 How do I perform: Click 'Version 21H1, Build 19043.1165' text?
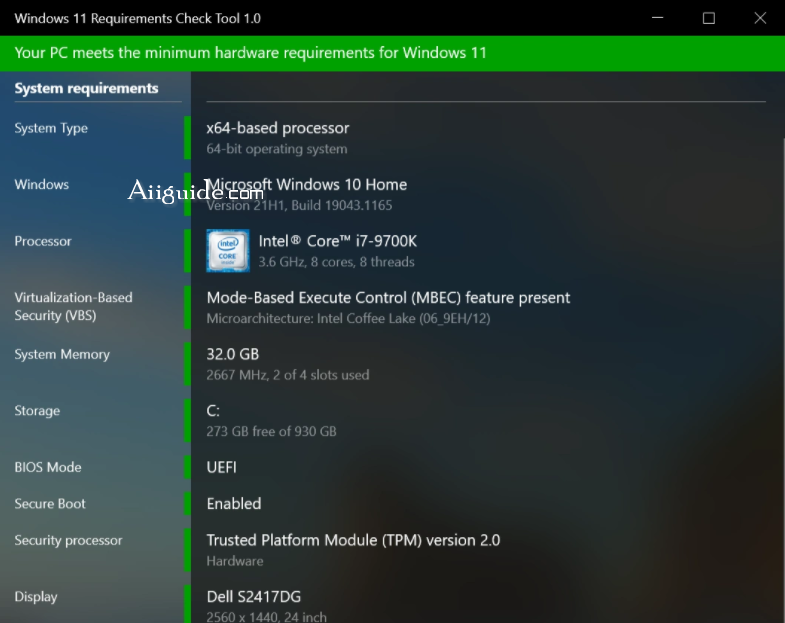pos(299,205)
